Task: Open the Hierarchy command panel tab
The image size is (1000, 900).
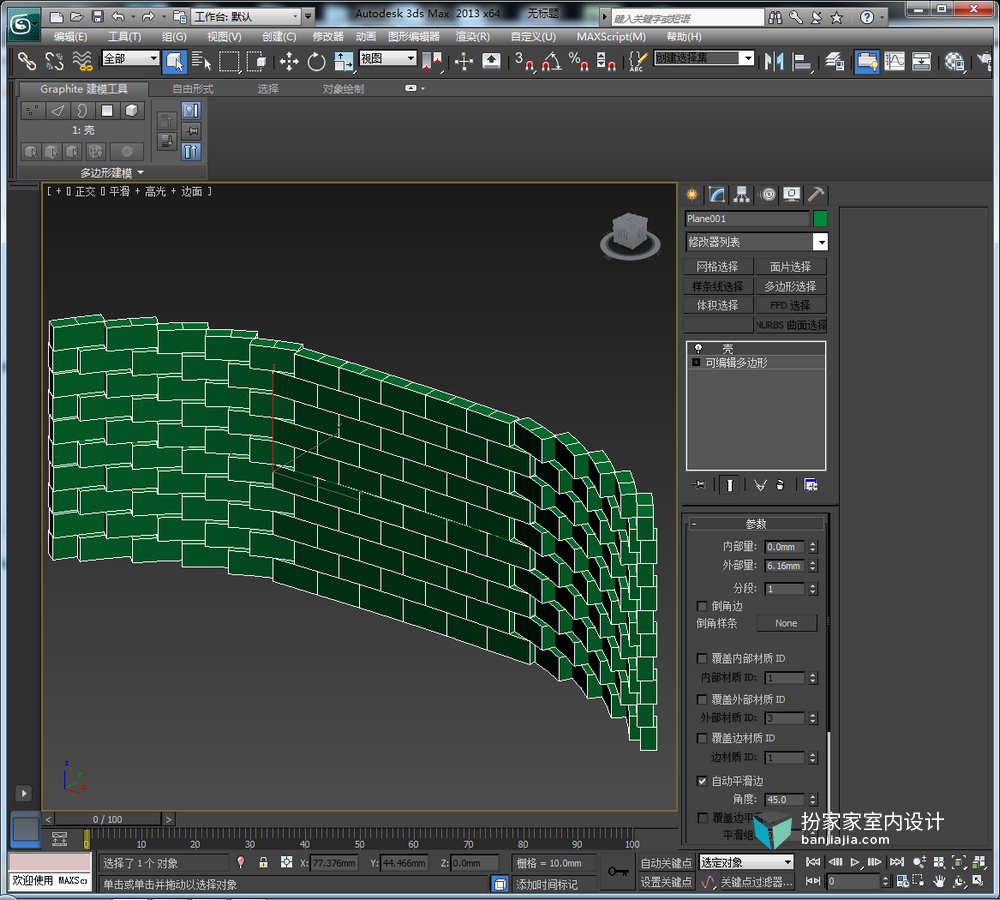Action: click(741, 195)
